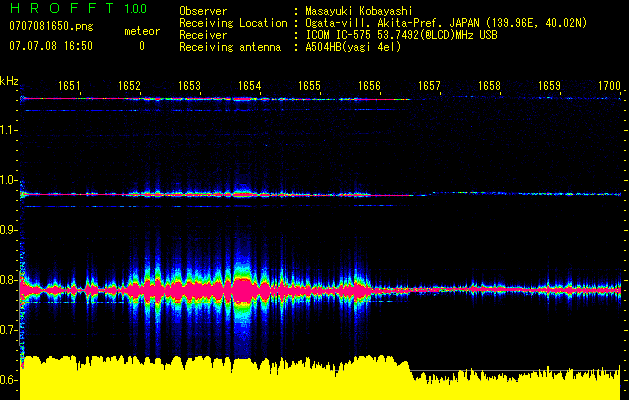Image resolution: width=629 pixels, height=400 pixels.
Task: Click the Receiver field label
Action: tap(203, 35)
